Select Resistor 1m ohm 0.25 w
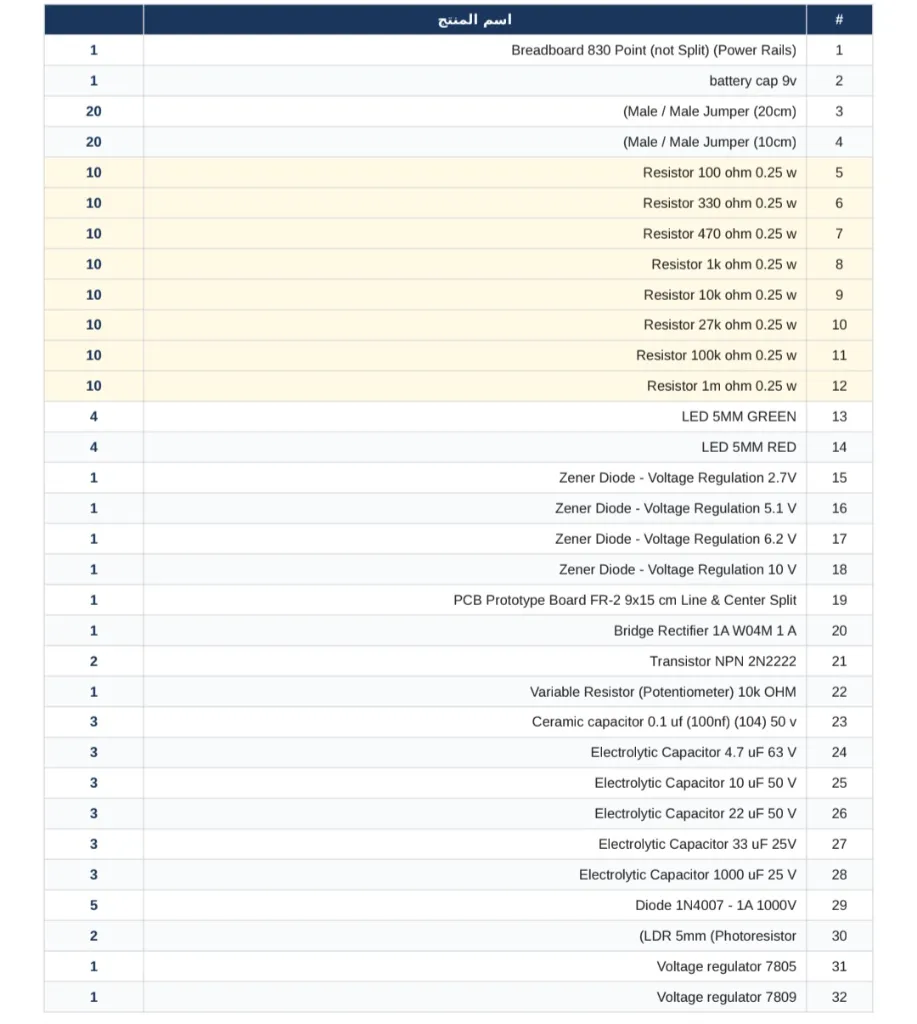Image resolution: width=917 pixels, height=1024 pixels. [x=722, y=386]
